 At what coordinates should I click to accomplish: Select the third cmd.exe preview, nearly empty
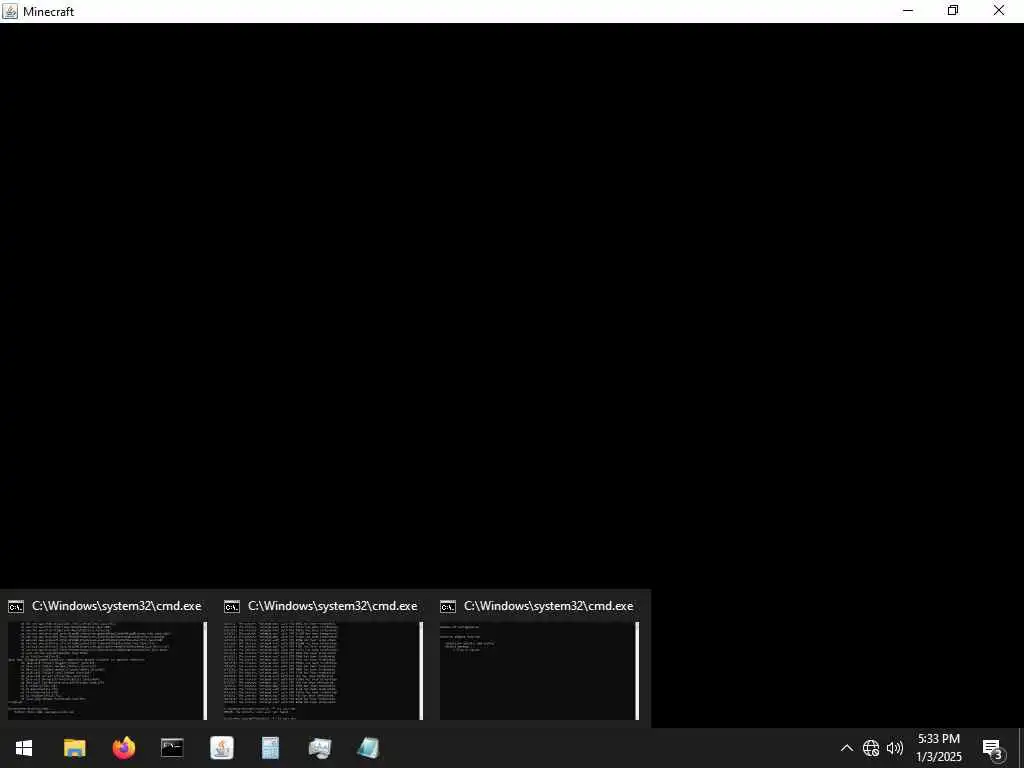tap(539, 670)
